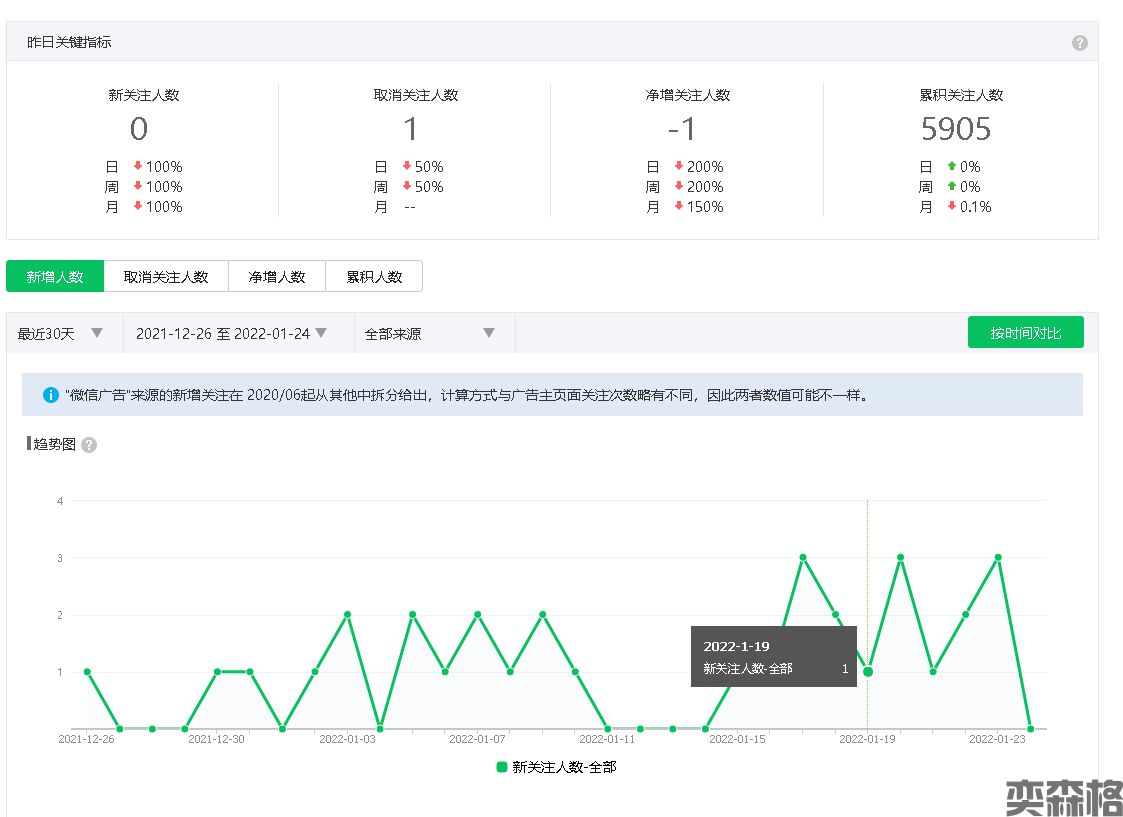Screen dimensions: 1123x817
Task: Click the 按时间对比 button
Action: click(1025, 333)
